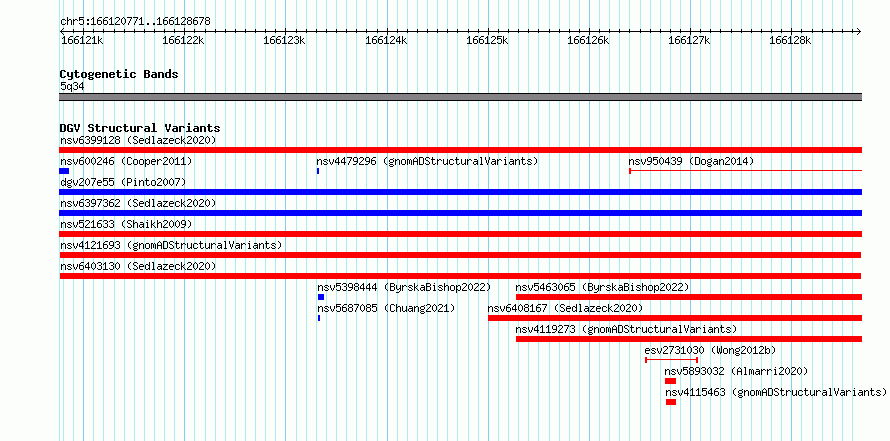Select the red nsv4119273 variant bar
The height and width of the screenshot is (441, 890).
click(x=689, y=339)
